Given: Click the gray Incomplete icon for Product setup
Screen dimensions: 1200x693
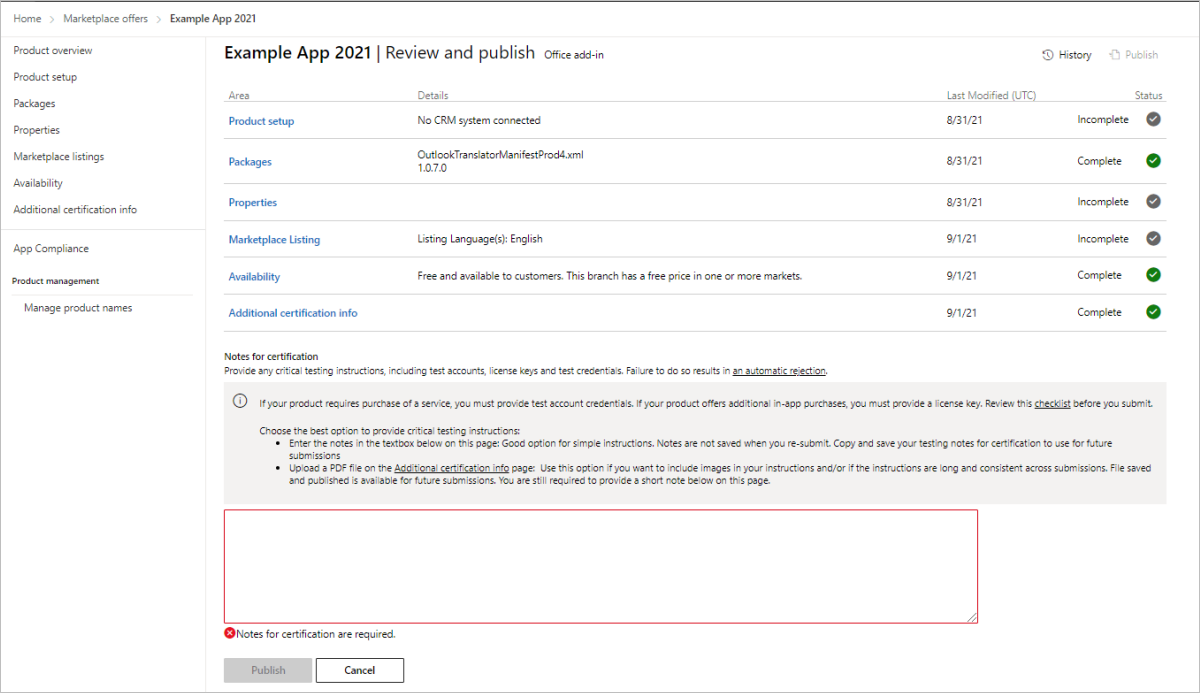Looking at the screenshot, I should click(x=1153, y=120).
